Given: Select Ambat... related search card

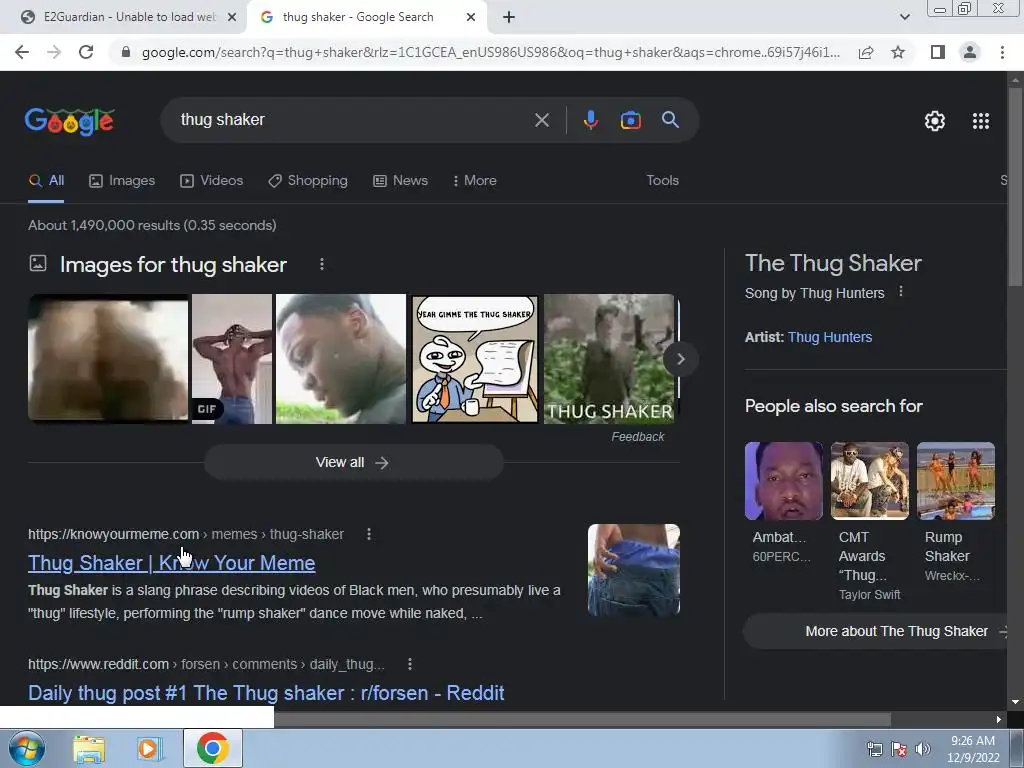Looking at the screenshot, I should coord(784,503).
